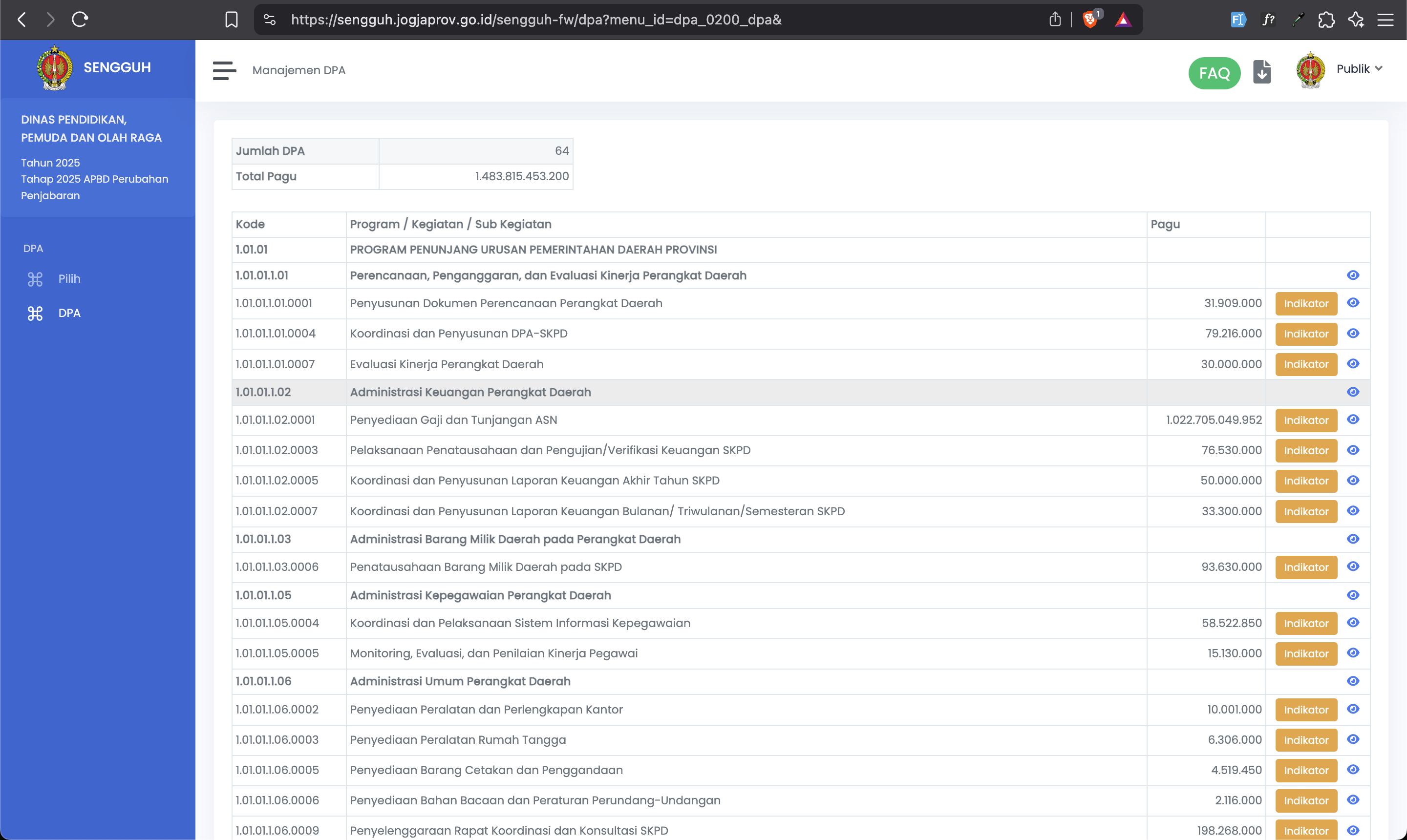View details for Administrasi Barang Milik Daerah
This screenshot has width=1407, height=840.
point(1353,539)
